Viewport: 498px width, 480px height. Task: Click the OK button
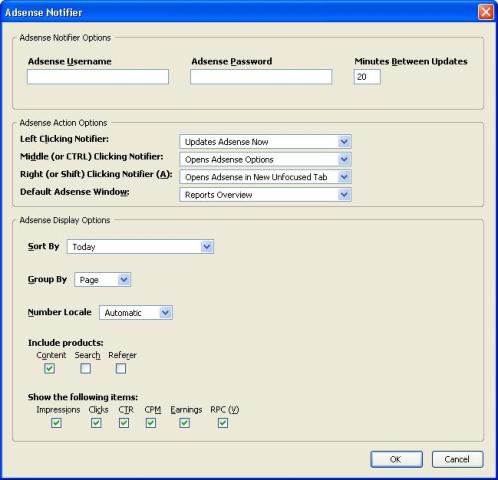tap(396, 459)
